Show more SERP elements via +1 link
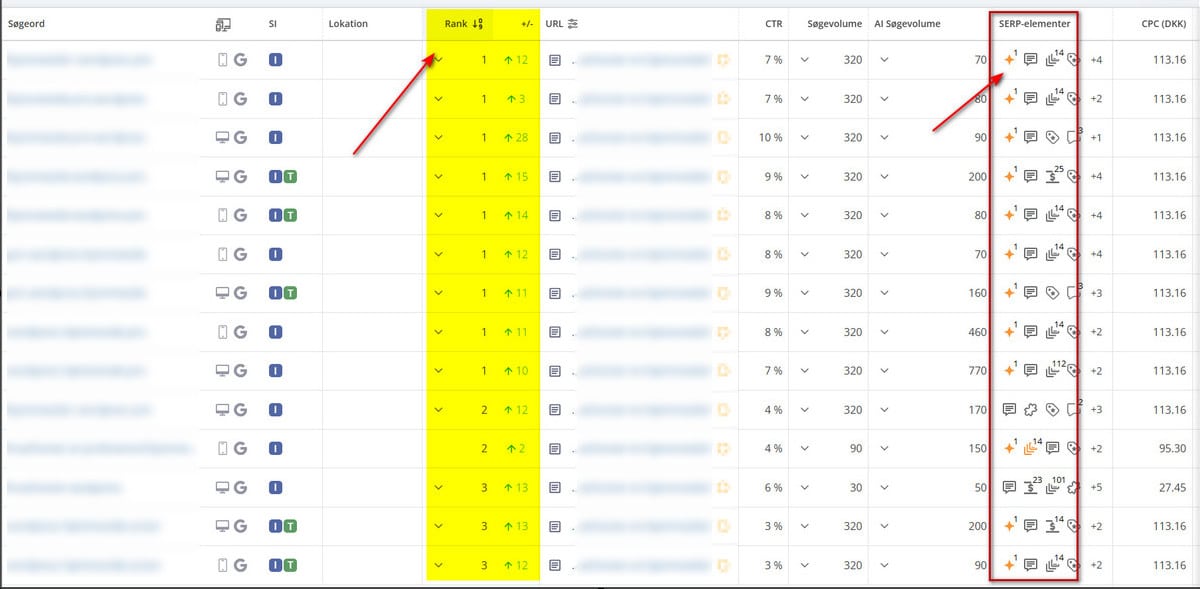The height and width of the screenshot is (589, 1200). point(1096,138)
